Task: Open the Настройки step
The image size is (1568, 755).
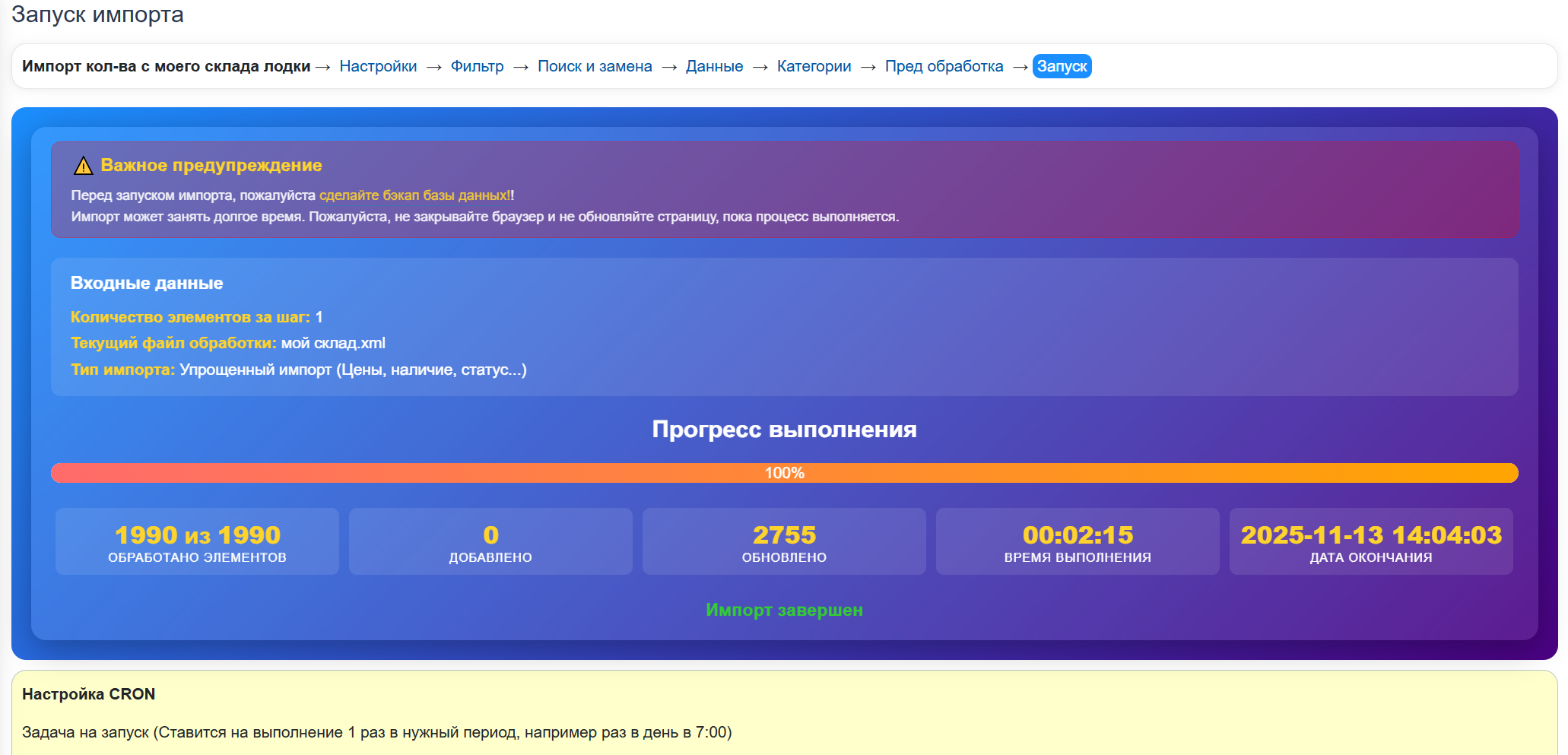Action: click(378, 66)
